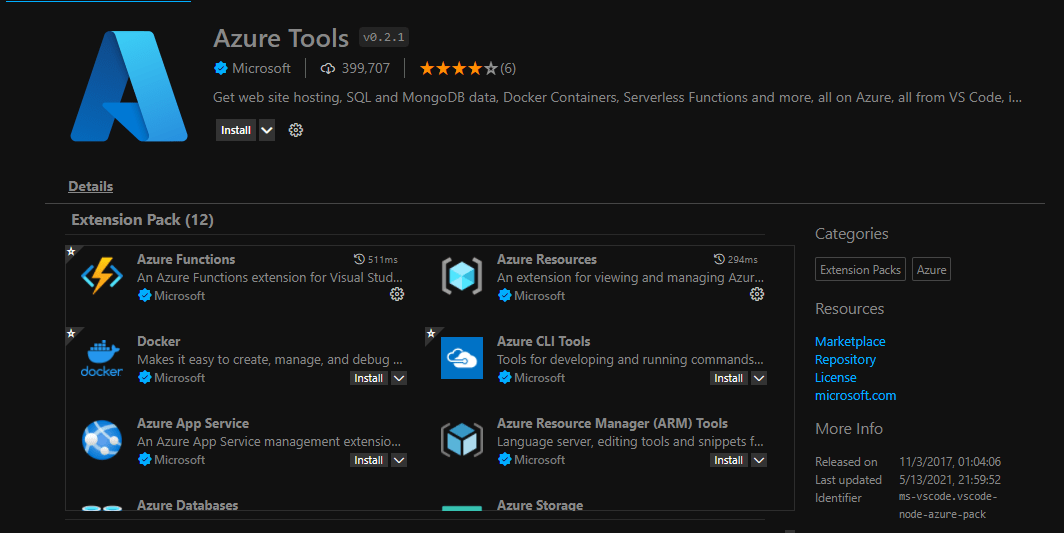Click the verified badge beside Docker's Microsoft publisher
Viewport: 1064px width, 533px height.
tap(145, 378)
